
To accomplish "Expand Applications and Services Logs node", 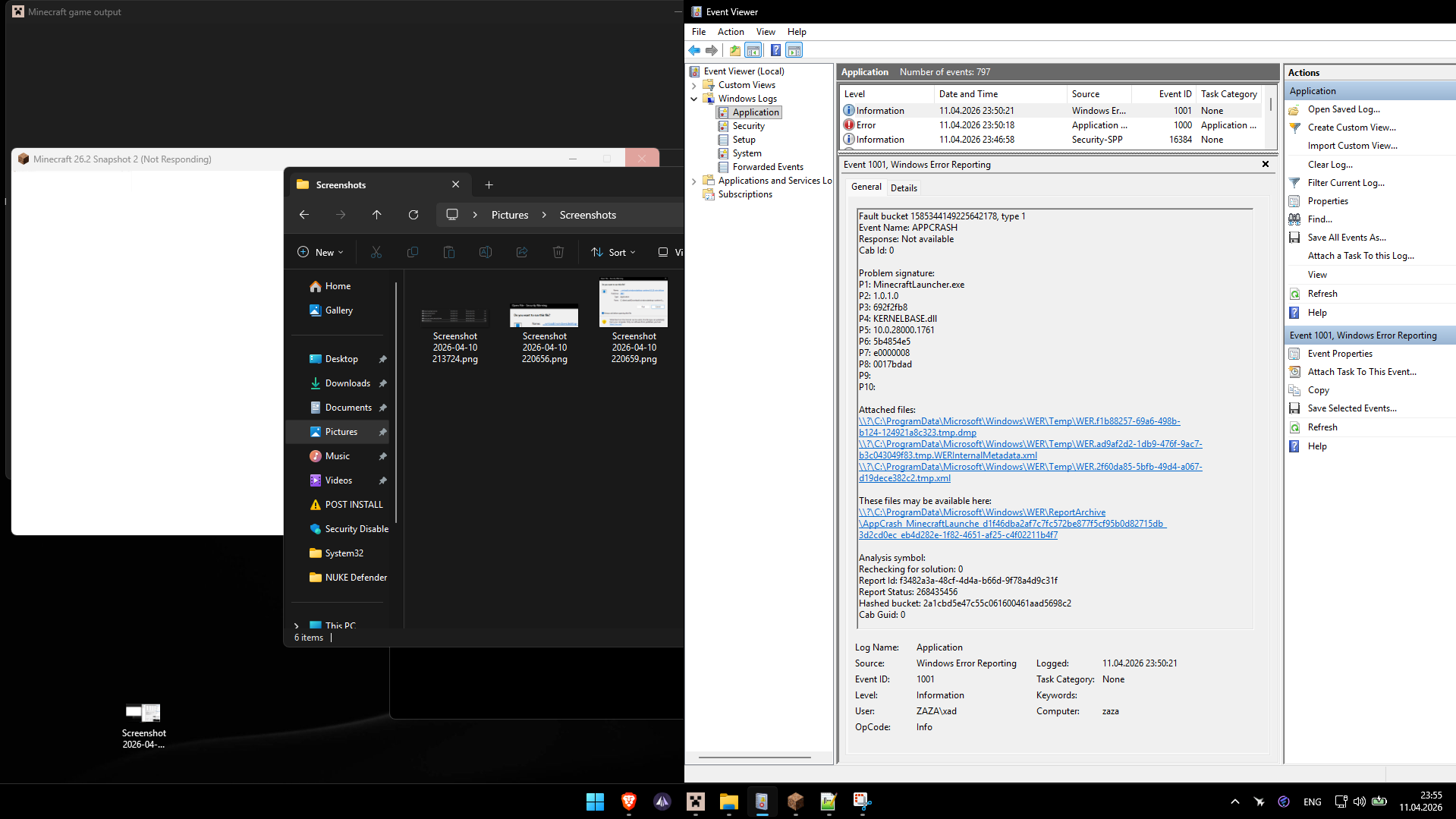I will 693,181.
